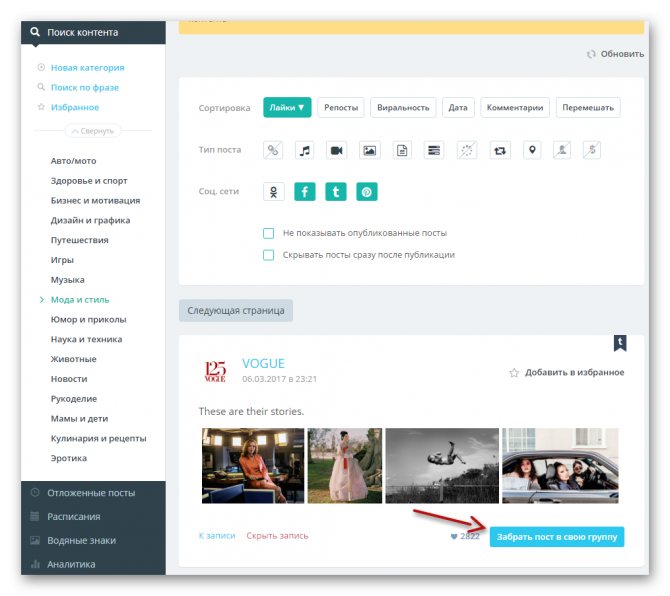Click the Tumblr bookmark badge on the post
670x596 pixels.
point(620,342)
